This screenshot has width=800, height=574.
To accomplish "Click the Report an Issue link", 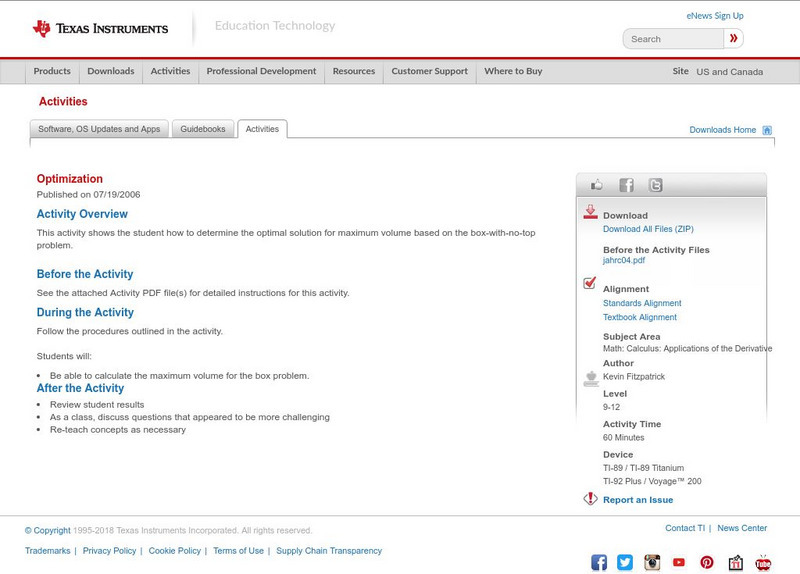I will click(638, 500).
